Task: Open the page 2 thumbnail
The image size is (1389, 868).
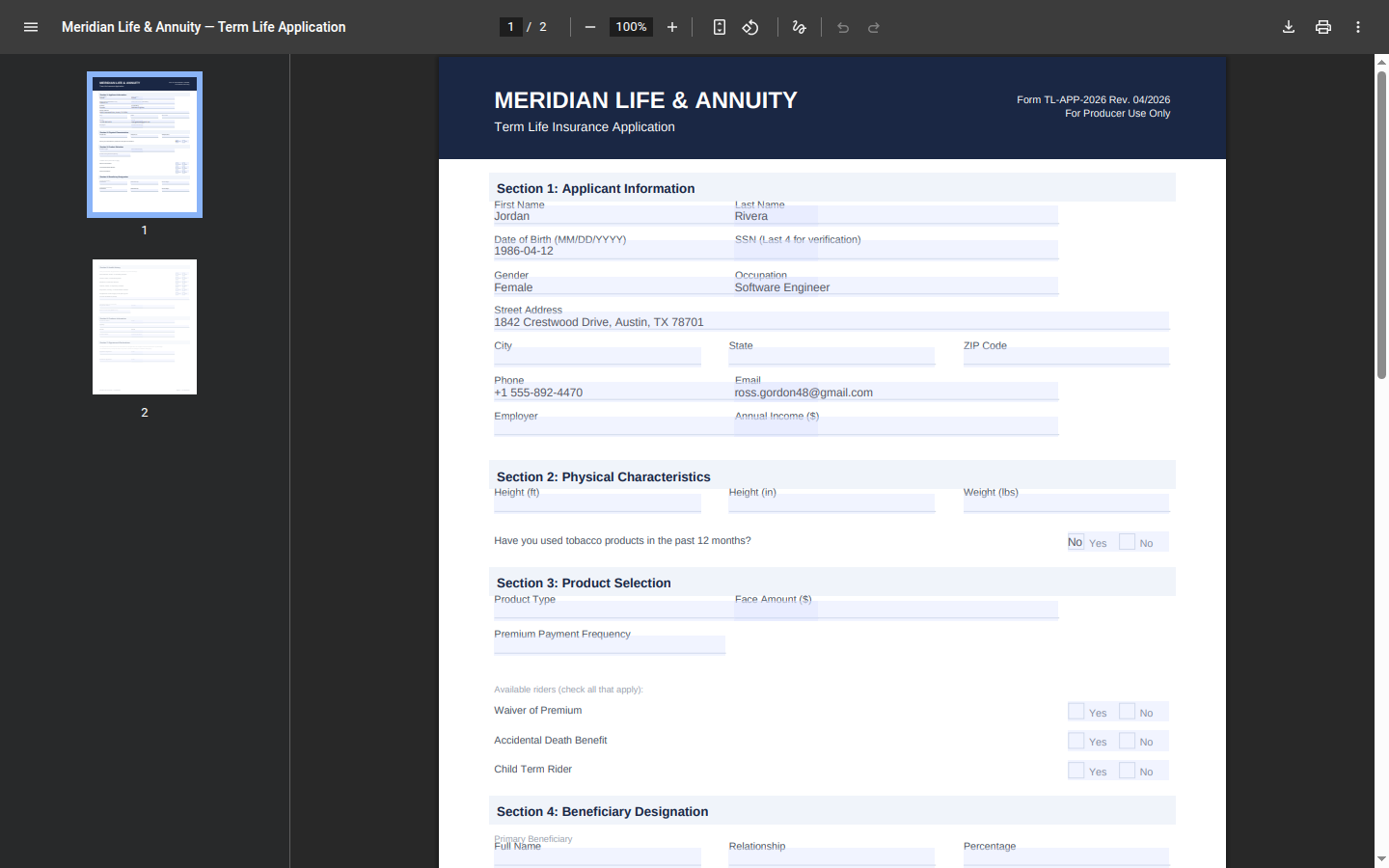Action: [145, 327]
